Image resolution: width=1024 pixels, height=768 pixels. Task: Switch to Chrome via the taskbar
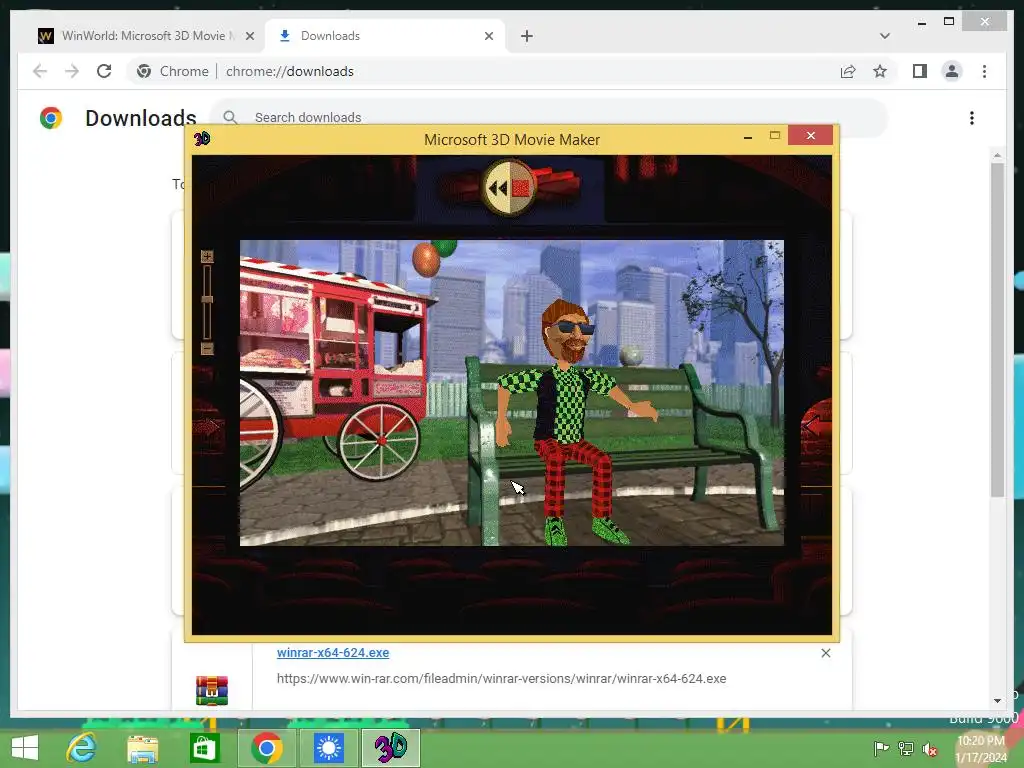pyautogui.click(x=266, y=748)
